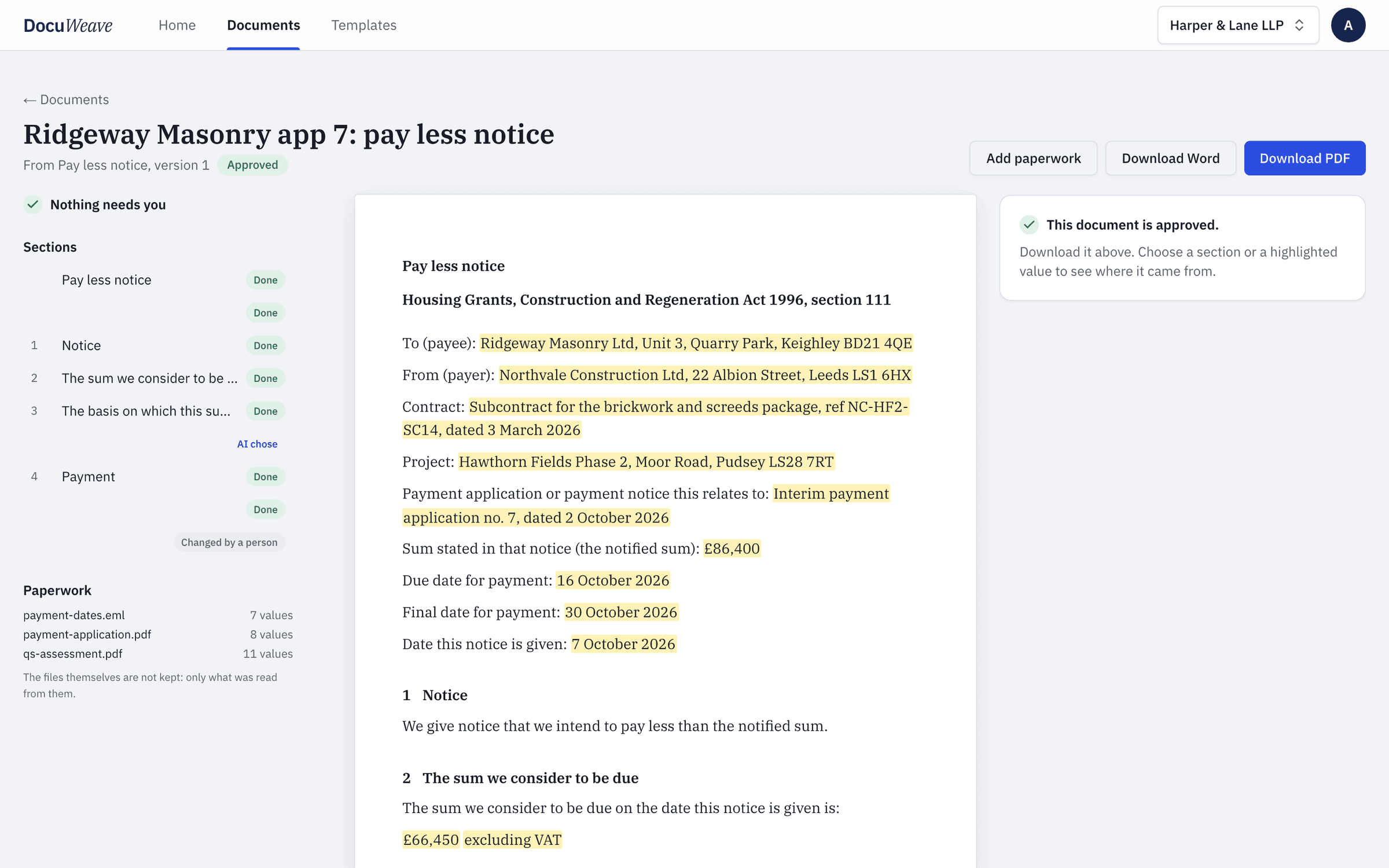Click the Changed by a person tag
1389x868 pixels.
[x=229, y=542]
